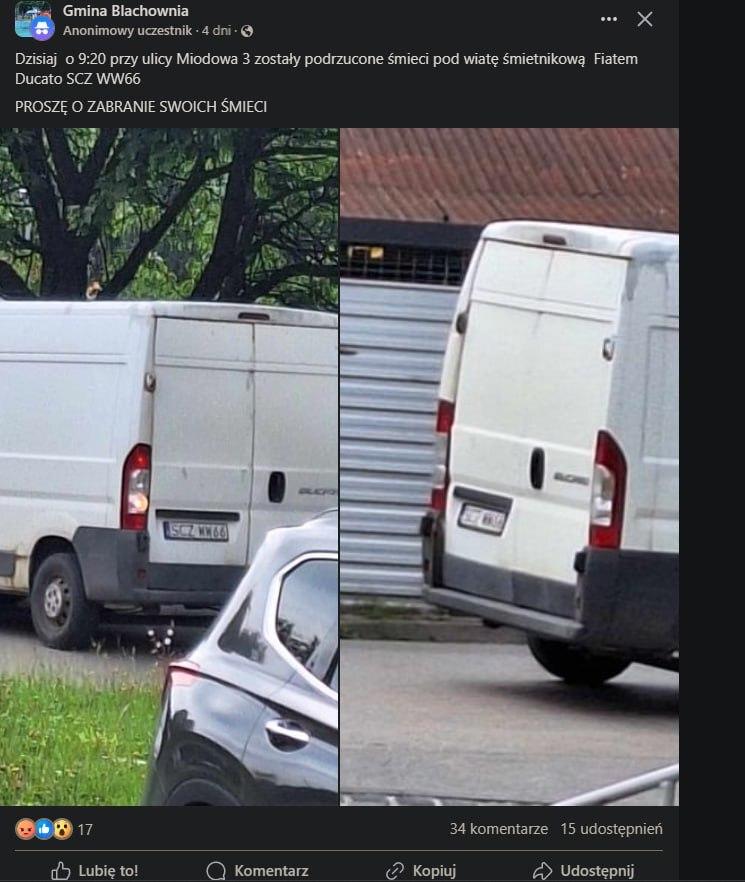Click the Anonimowy uczestnik author name
This screenshot has width=745, height=882.
point(127,31)
